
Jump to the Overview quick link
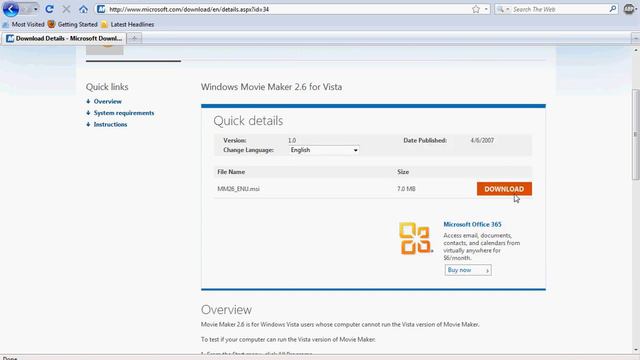pyautogui.click(x=108, y=101)
